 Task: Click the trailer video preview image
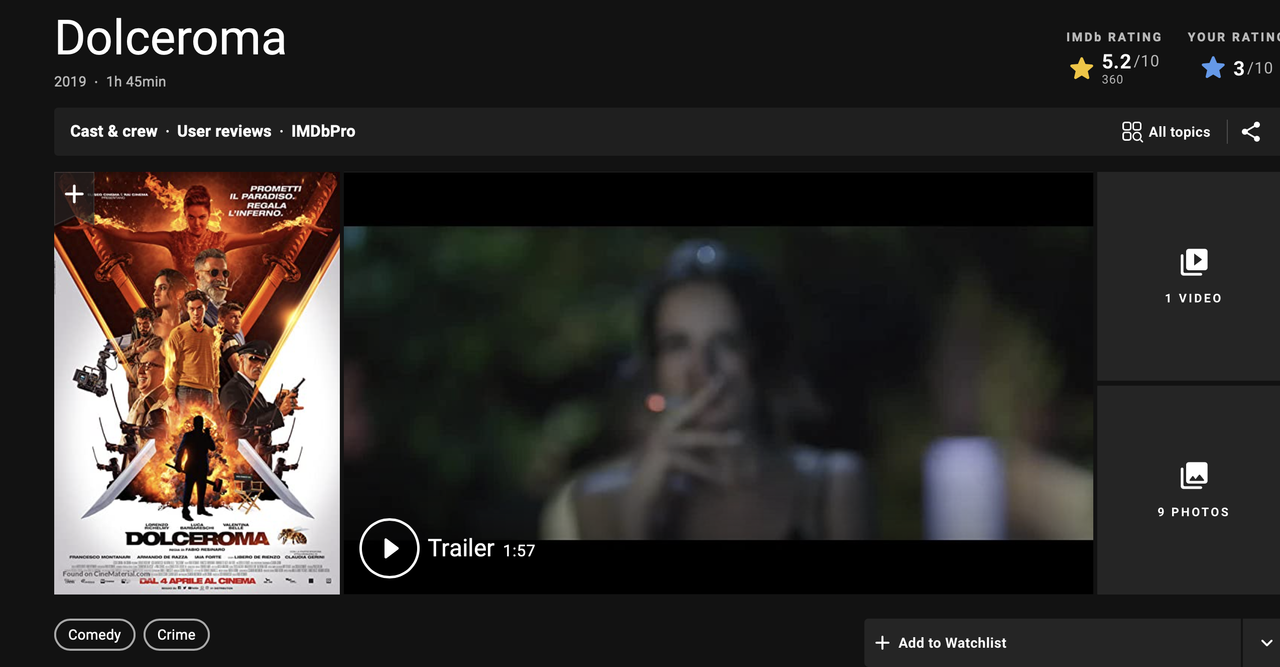point(718,383)
